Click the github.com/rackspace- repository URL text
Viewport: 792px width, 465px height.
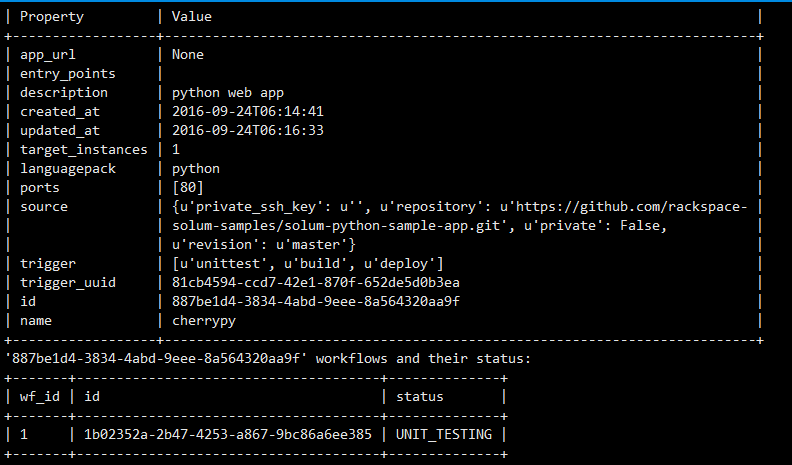[631, 207]
